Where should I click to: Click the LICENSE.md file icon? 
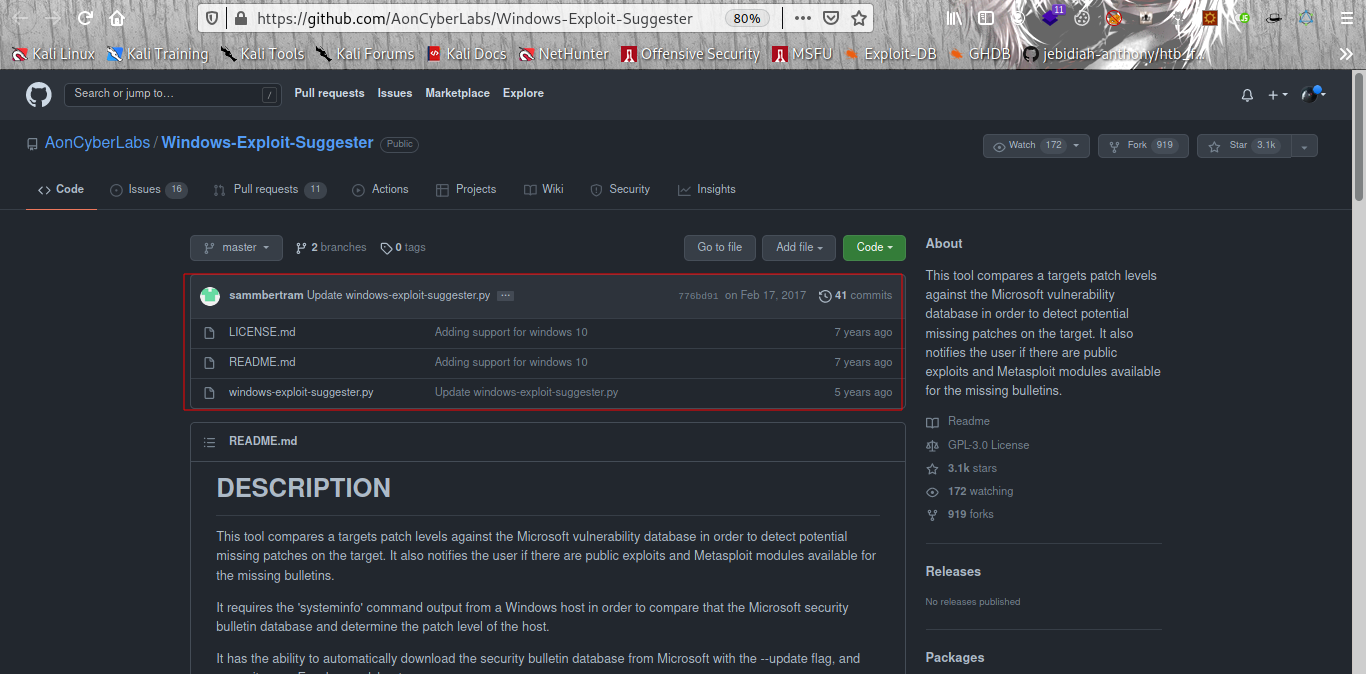click(x=209, y=332)
